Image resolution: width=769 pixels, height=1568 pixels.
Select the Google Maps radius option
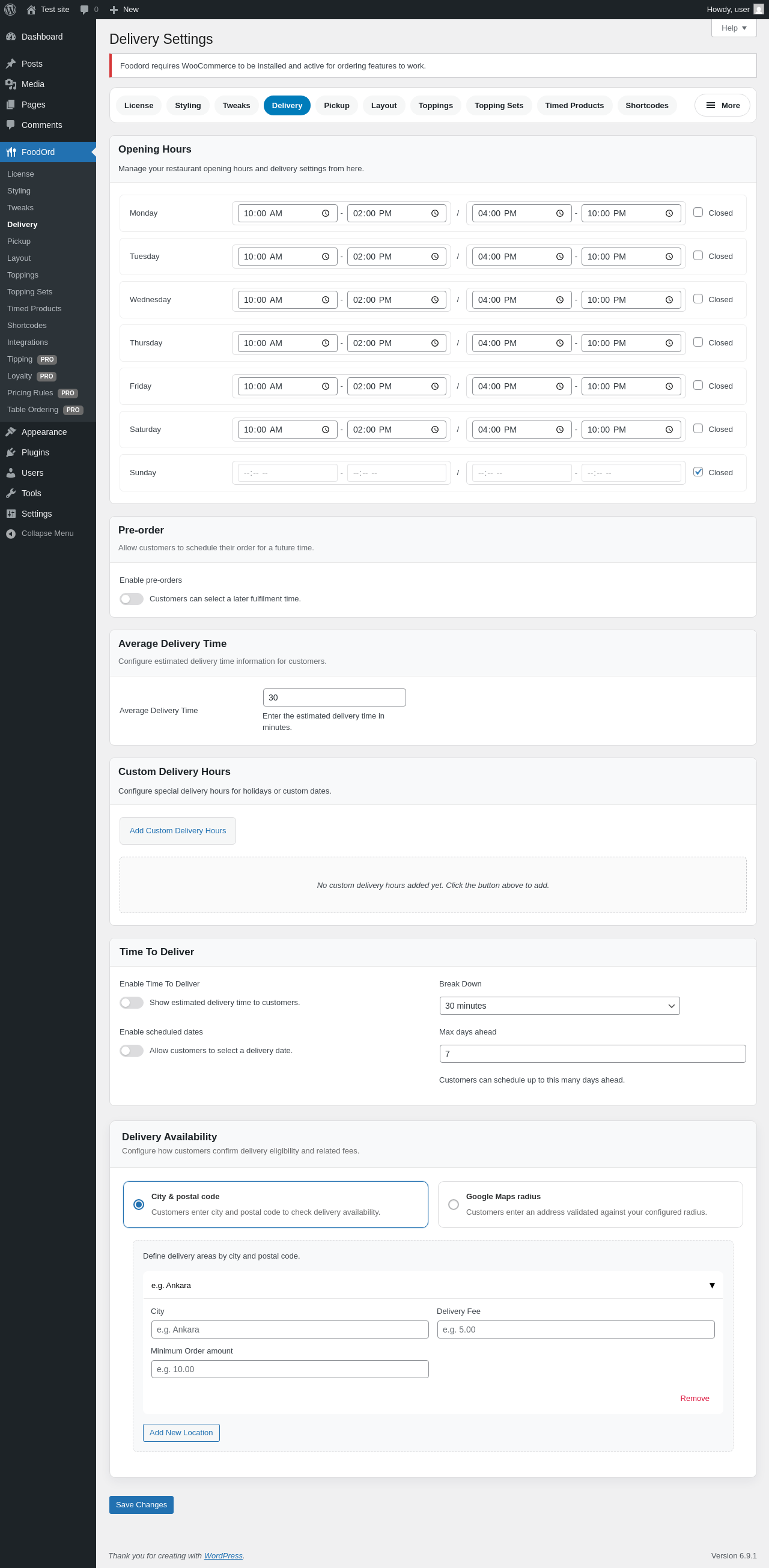453,1205
